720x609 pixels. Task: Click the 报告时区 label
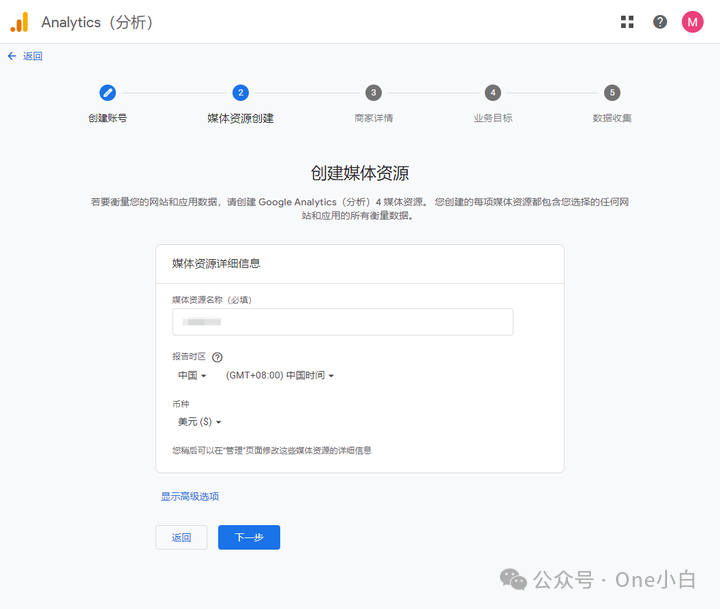[x=189, y=357]
